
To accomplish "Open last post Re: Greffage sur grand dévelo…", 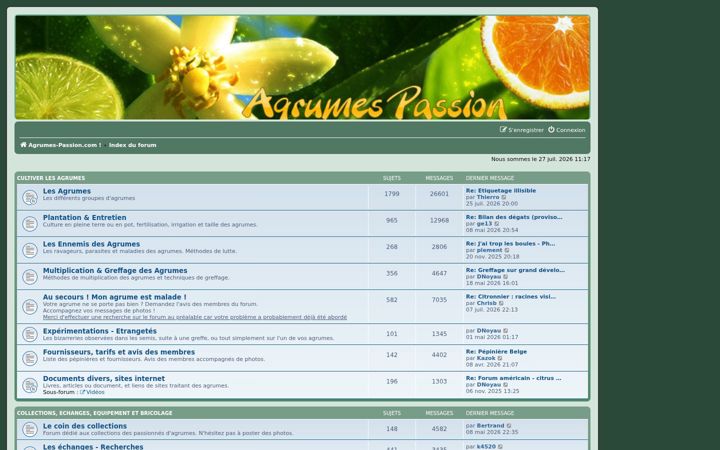I will [515, 270].
